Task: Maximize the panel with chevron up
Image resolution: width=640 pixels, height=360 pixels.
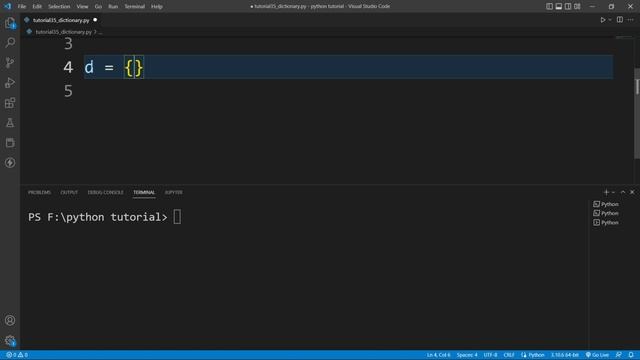Action: pyautogui.click(x=623, y=192)
